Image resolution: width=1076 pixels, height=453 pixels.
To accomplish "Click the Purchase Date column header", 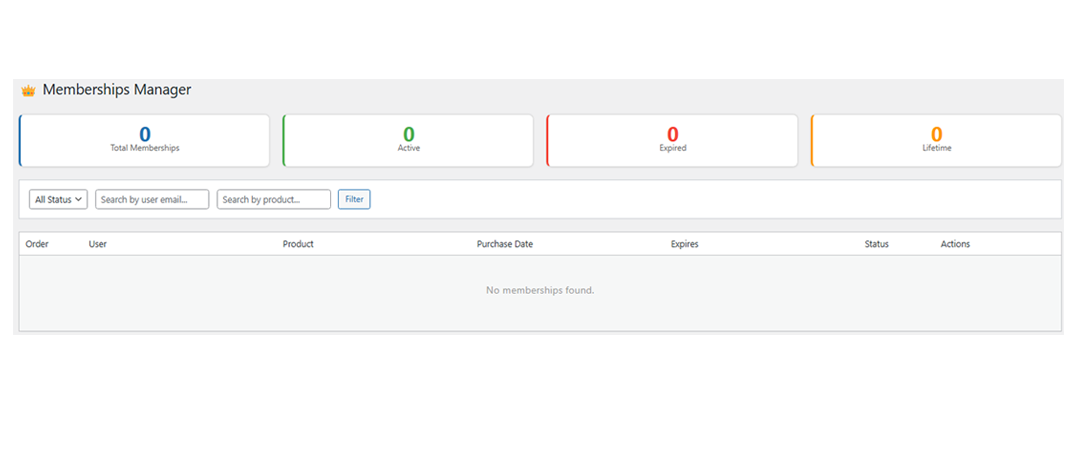I will click(x=504, y=244).
